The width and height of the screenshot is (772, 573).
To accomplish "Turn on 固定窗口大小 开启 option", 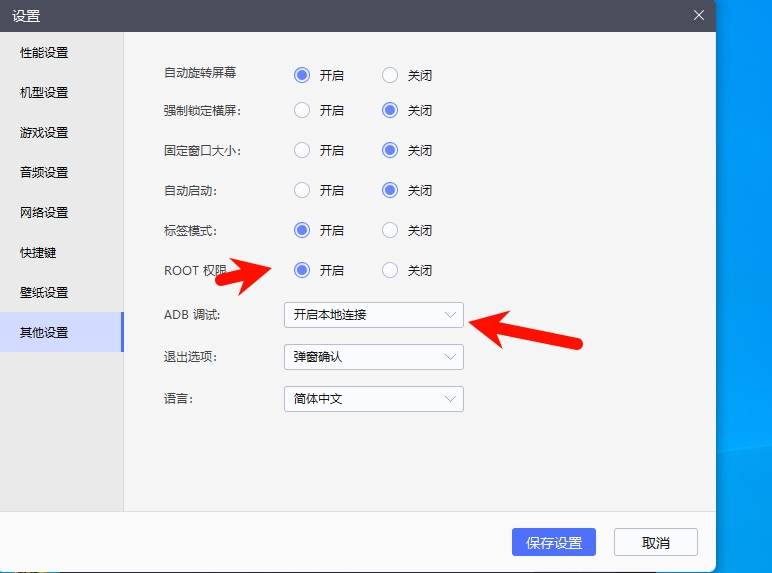I will pos(302,150).
